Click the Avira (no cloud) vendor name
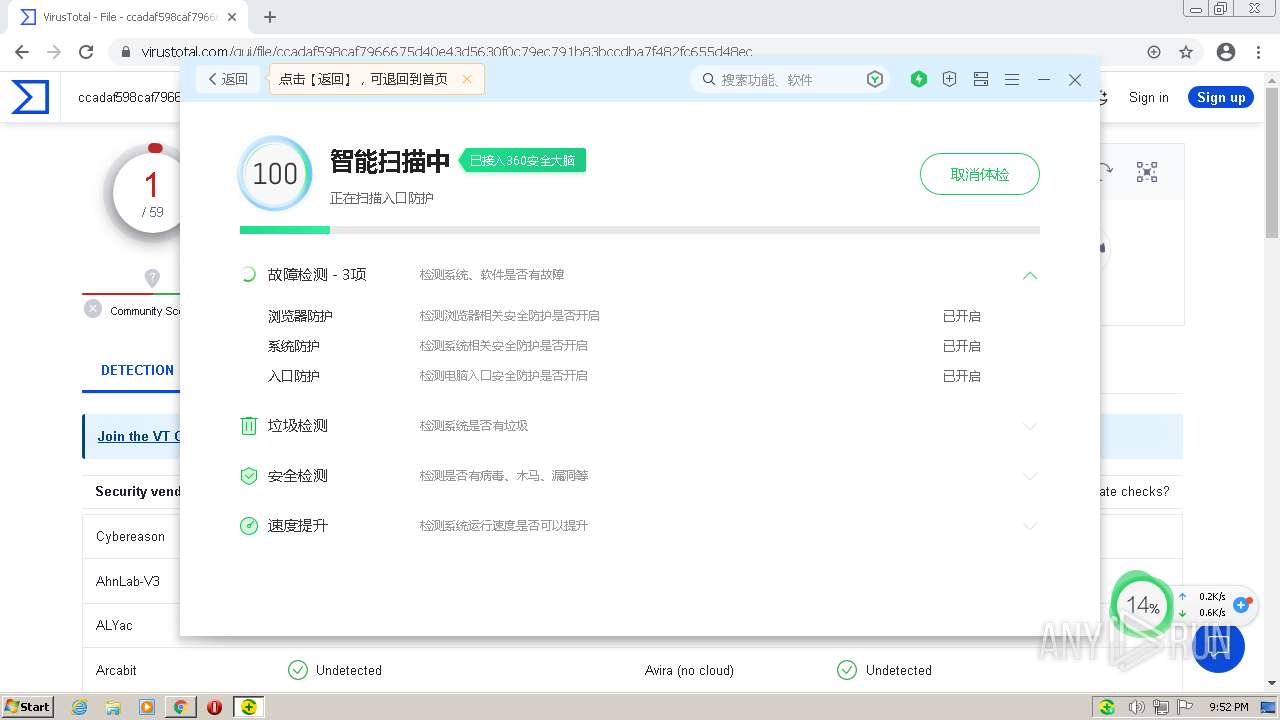The width and height of the screenshot is (1280, 720). point(689,670)
